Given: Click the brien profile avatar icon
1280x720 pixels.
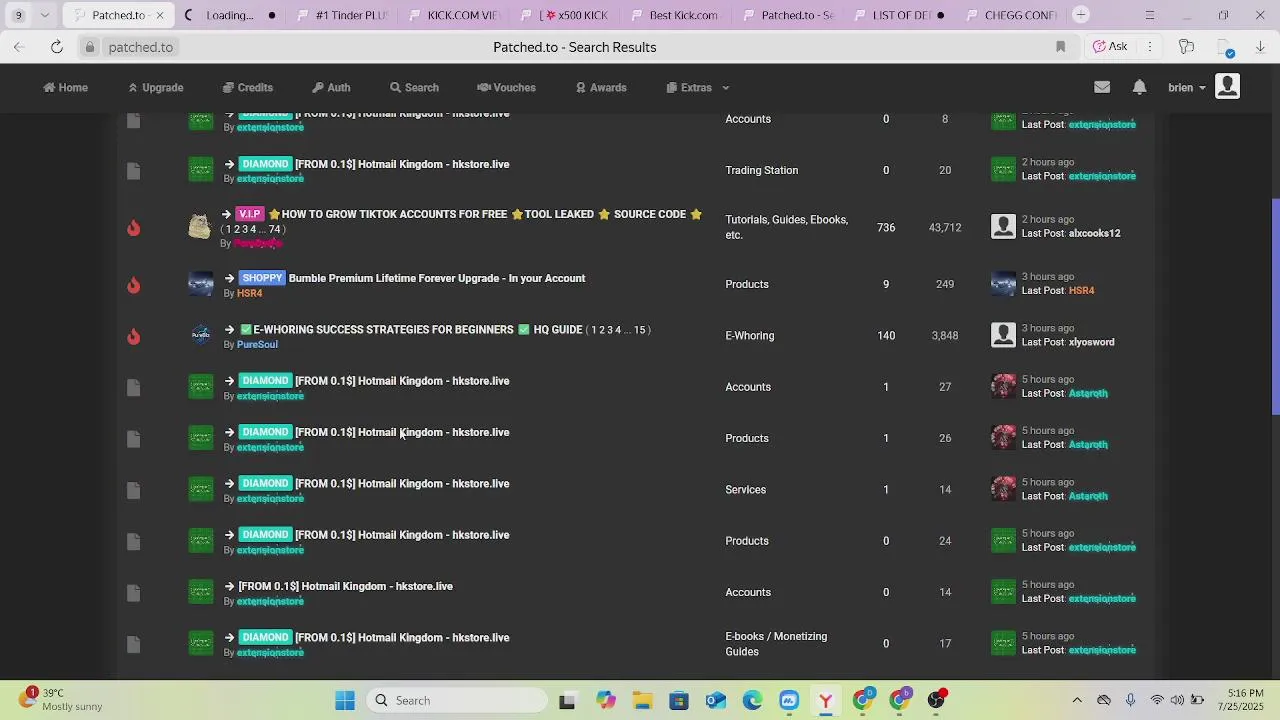Looking at the screenshot, I should [x=1227, y=87].
